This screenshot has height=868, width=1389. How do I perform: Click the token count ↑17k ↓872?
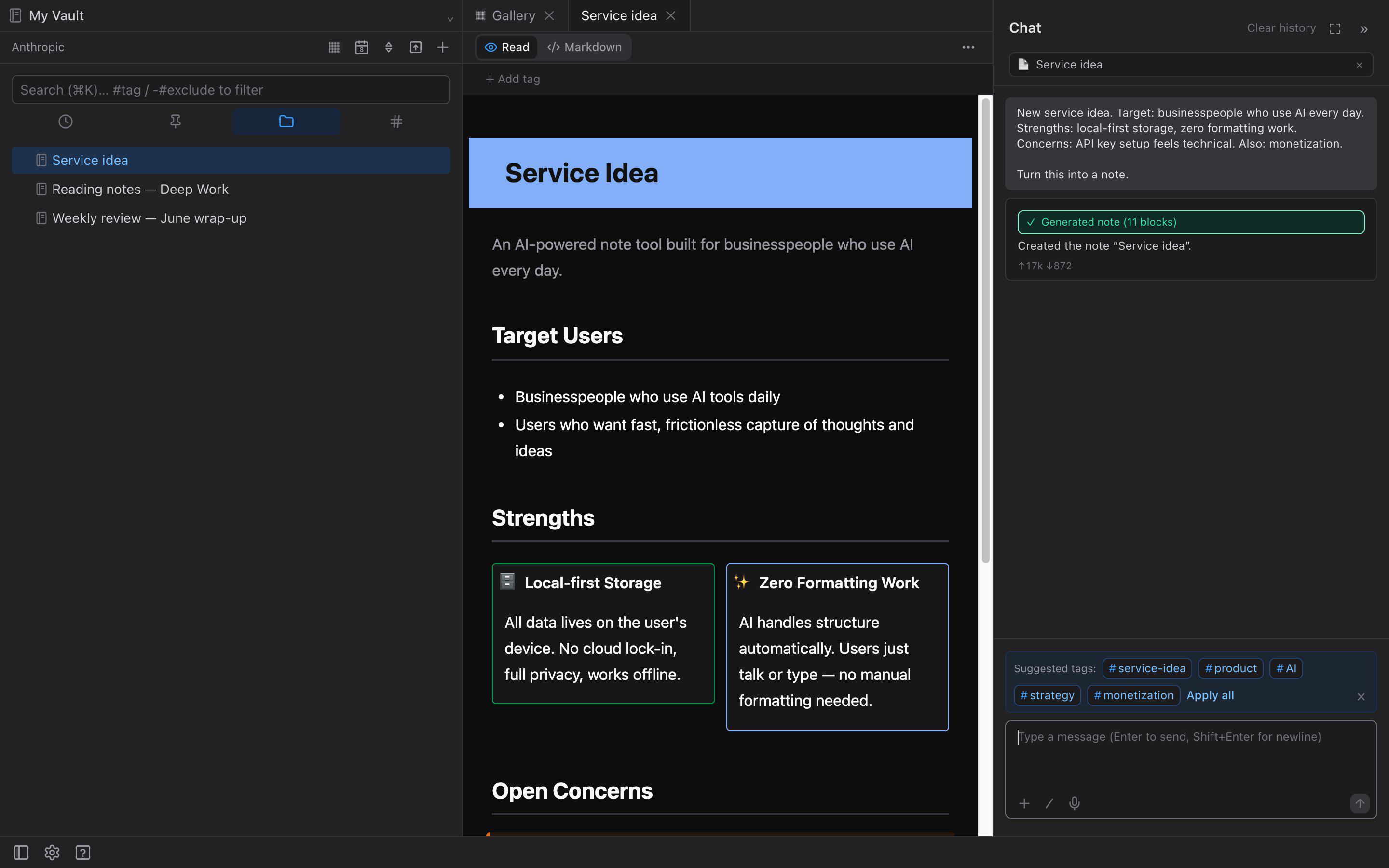coord(1044,266)
